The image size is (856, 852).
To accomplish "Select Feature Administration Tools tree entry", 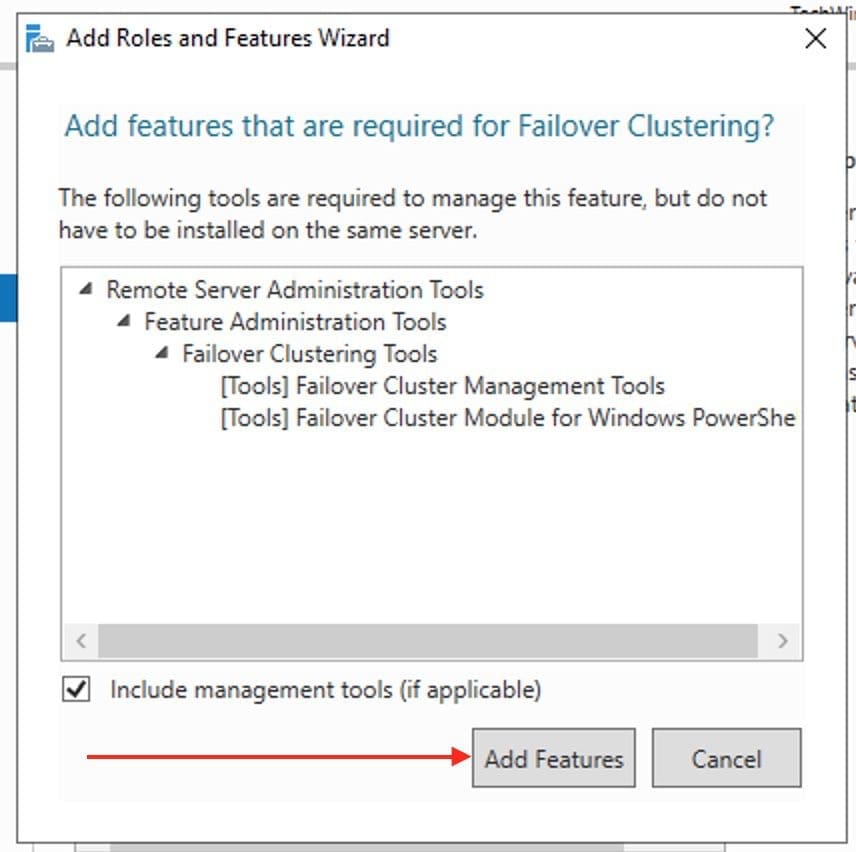I will click(x=295, y=322).
